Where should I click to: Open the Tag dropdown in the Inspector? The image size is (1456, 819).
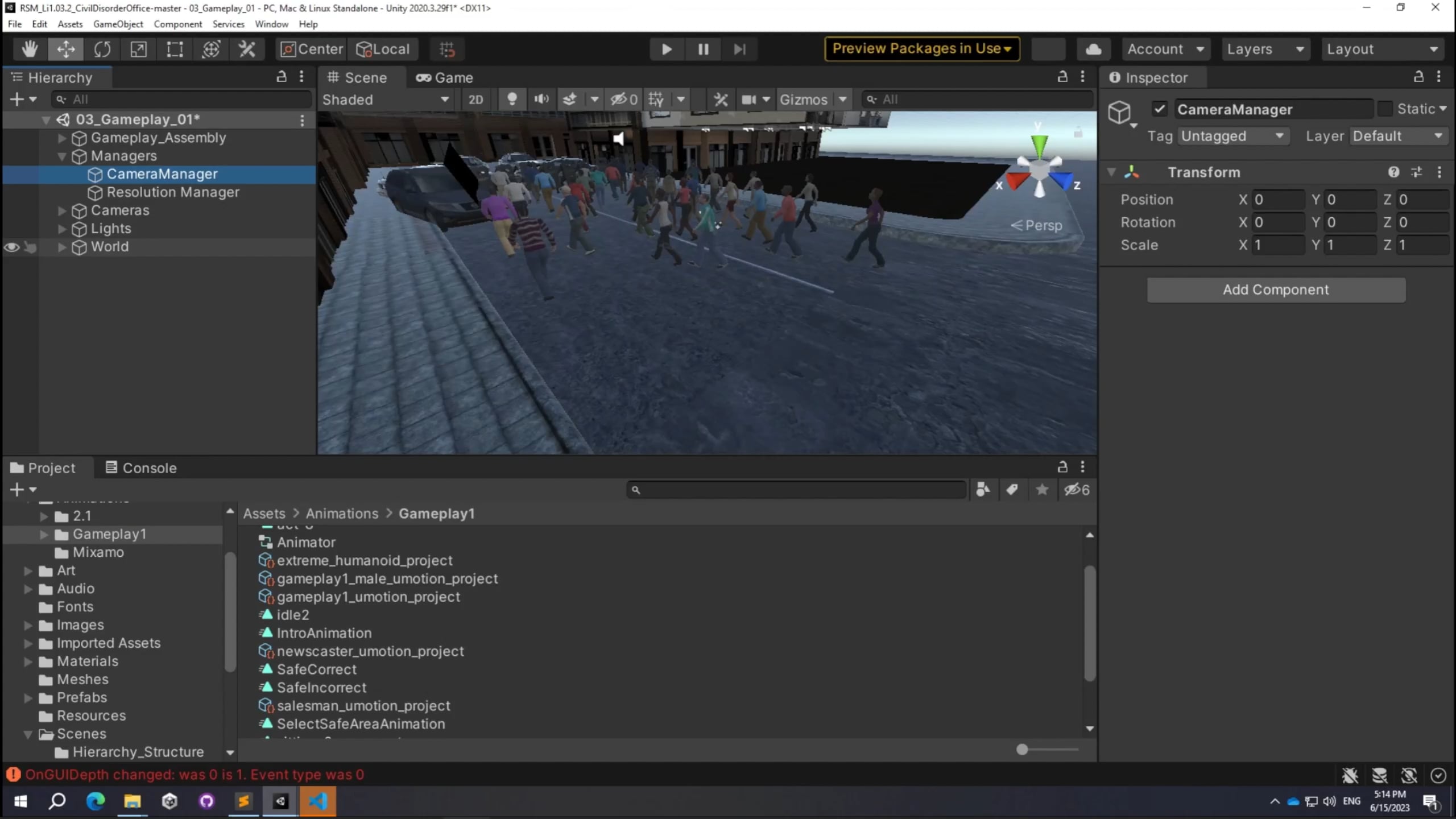1233,135
